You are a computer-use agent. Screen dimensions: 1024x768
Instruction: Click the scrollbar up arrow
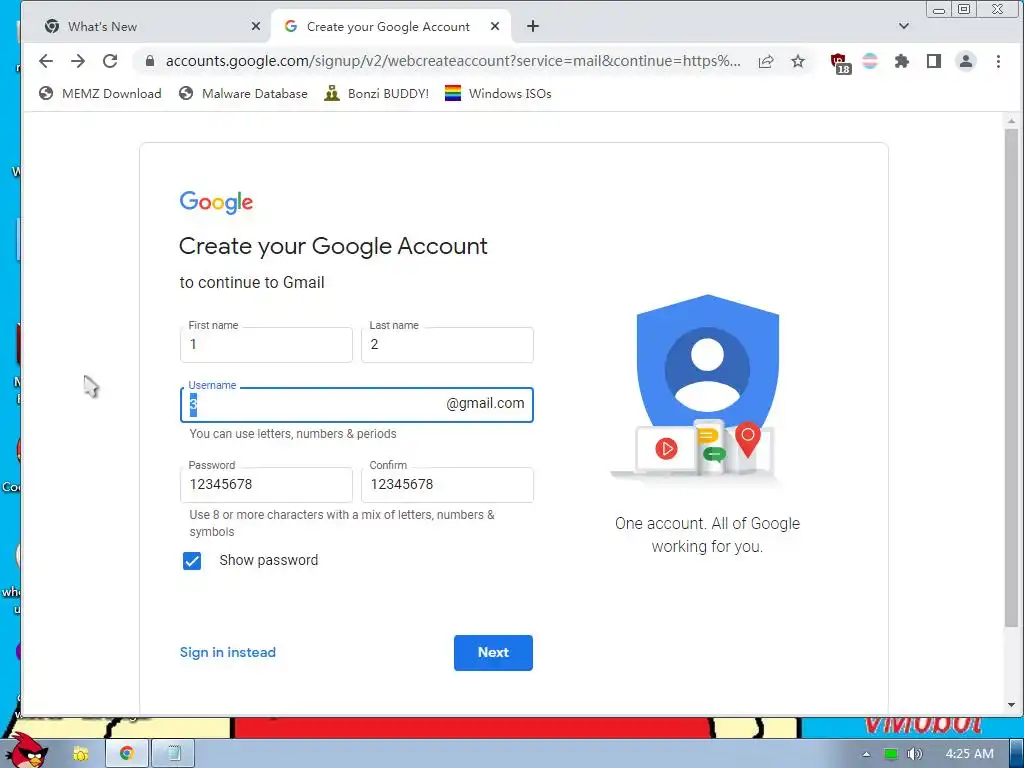(x=1011, y=121)
